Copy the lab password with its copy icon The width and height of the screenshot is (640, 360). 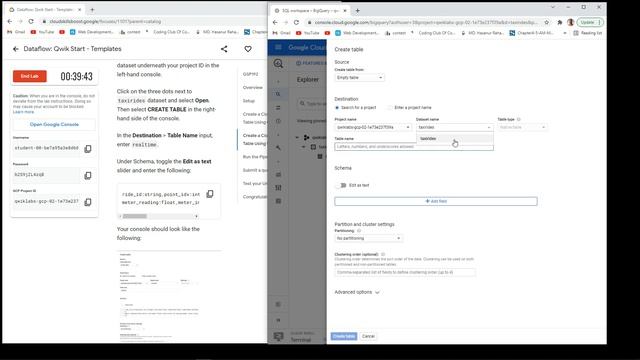pyautogui.click(x=88, y=176)
